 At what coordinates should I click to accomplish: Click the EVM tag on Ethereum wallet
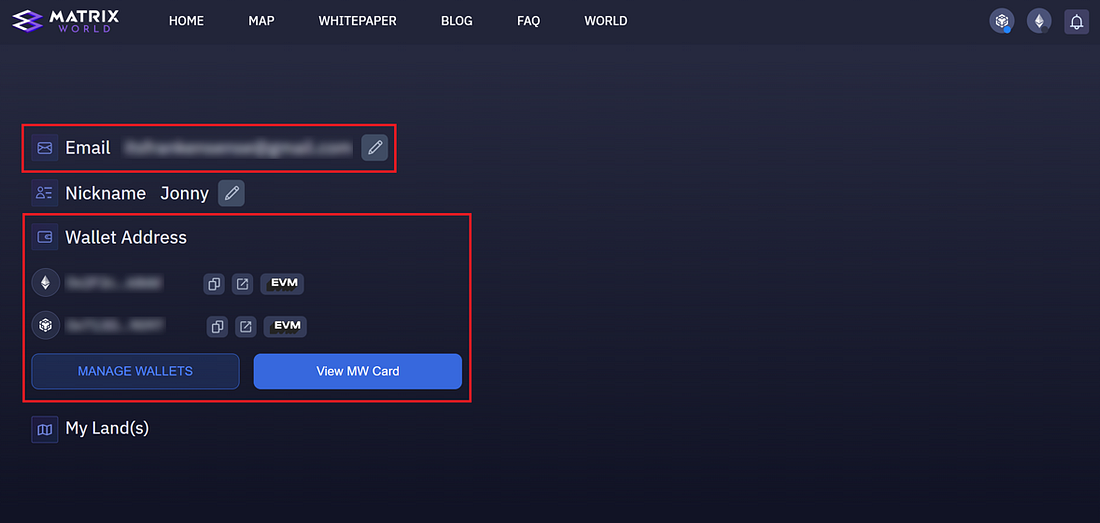coord(284,283)
